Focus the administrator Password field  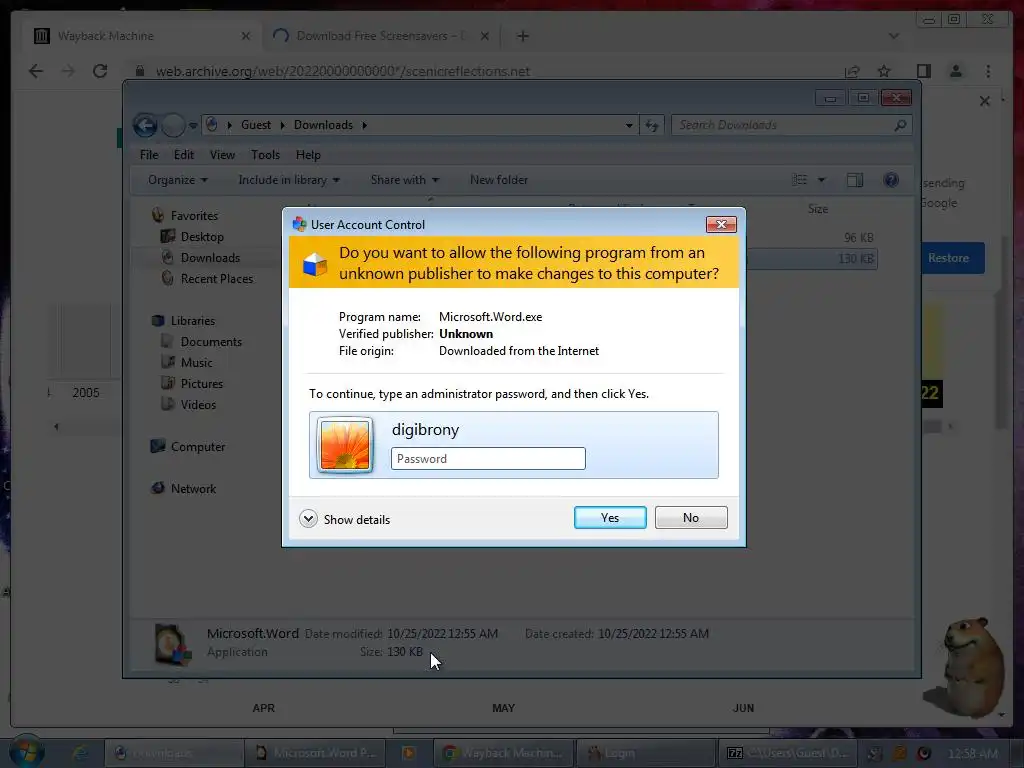[488, 458]
